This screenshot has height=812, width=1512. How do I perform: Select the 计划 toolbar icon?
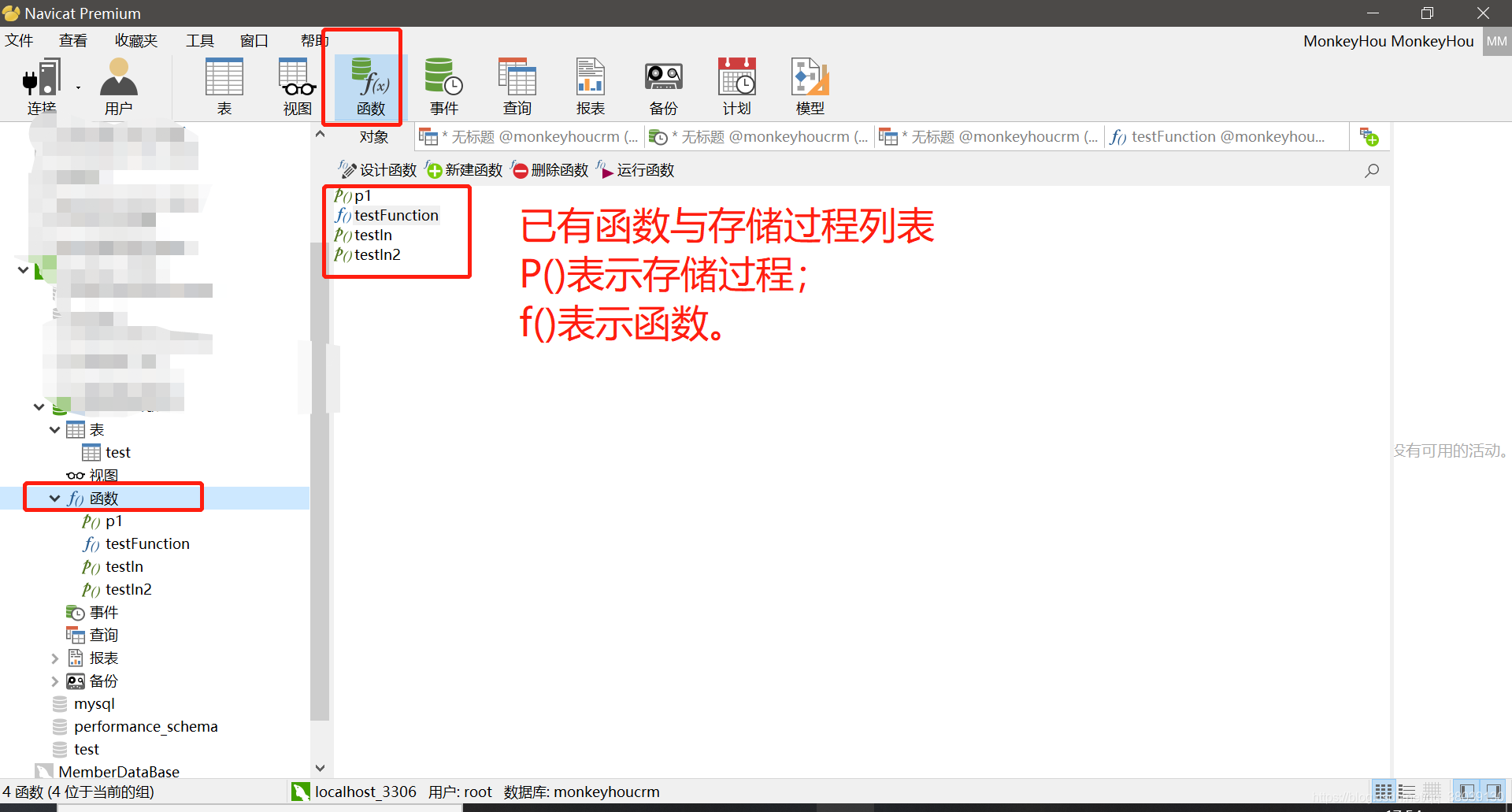pos(737,87)
